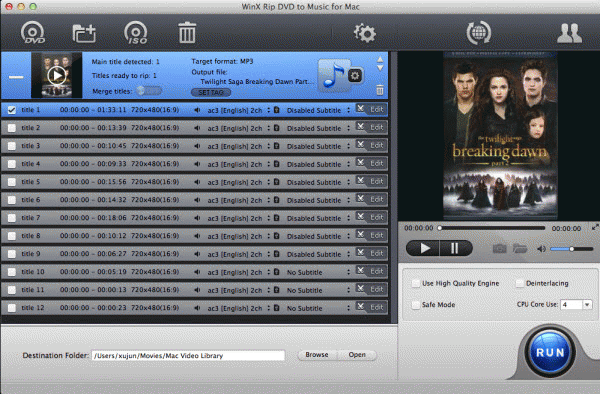Clear list with toolbar trash icon
This screenshot has height=394, width=600.
coord(187,33)
